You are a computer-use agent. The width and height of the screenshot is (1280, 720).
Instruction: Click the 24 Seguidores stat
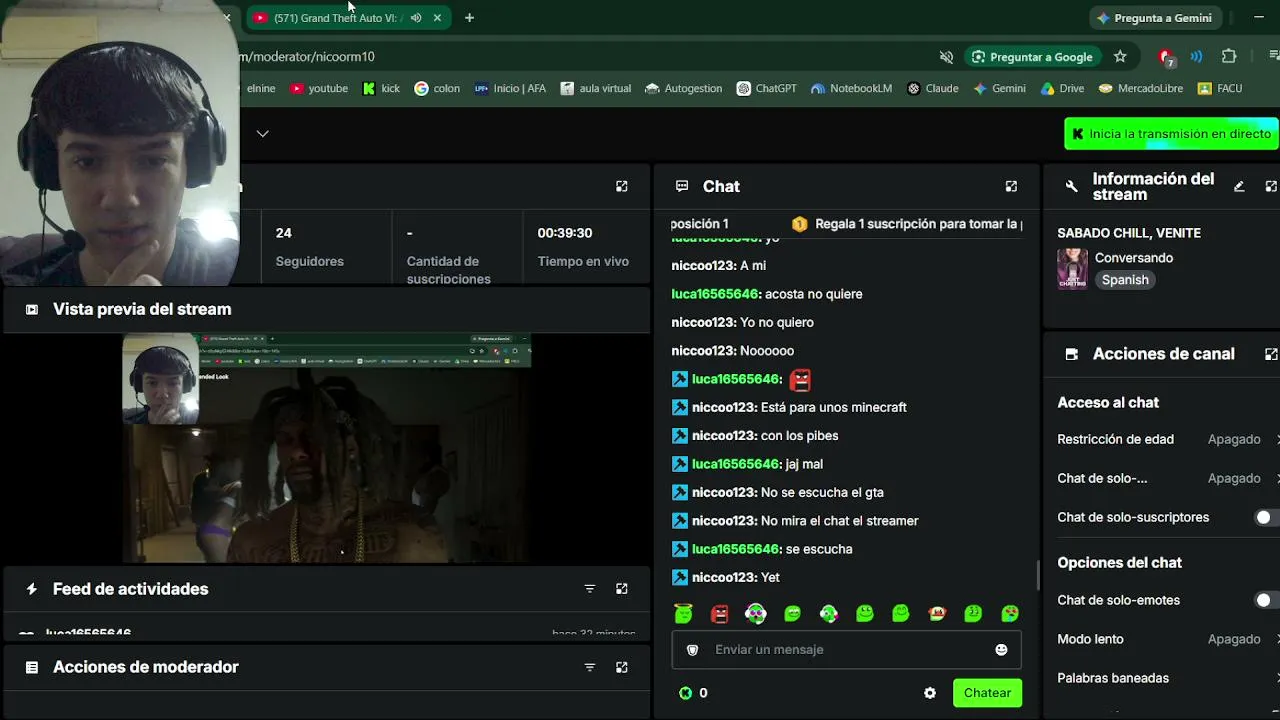(x=310, y=246)
